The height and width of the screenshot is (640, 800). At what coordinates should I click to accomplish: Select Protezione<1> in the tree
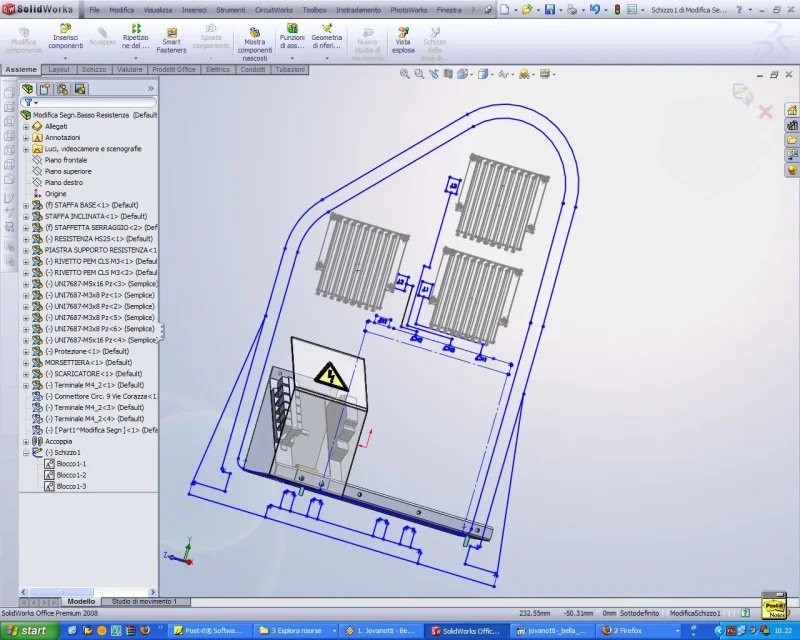87,351
